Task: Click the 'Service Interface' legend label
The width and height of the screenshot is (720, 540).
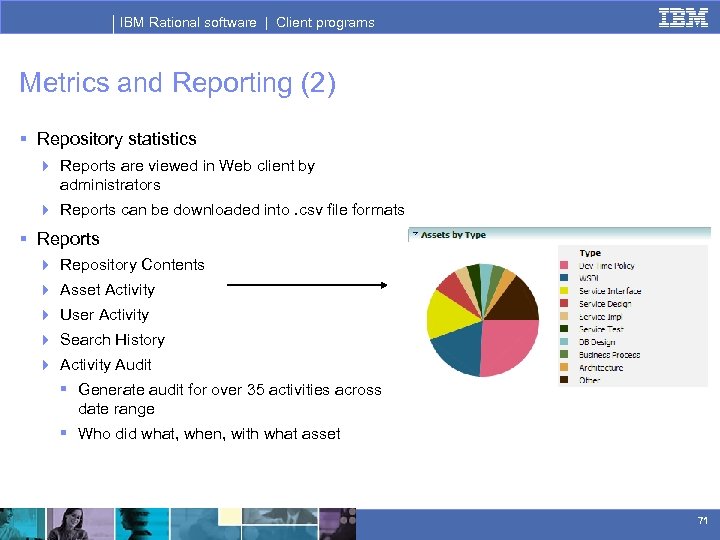Action: pyautogui.click(x=610, y=291)
